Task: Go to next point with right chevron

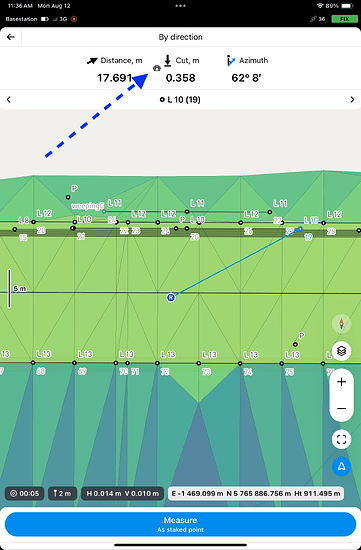Action: [352, 100]
